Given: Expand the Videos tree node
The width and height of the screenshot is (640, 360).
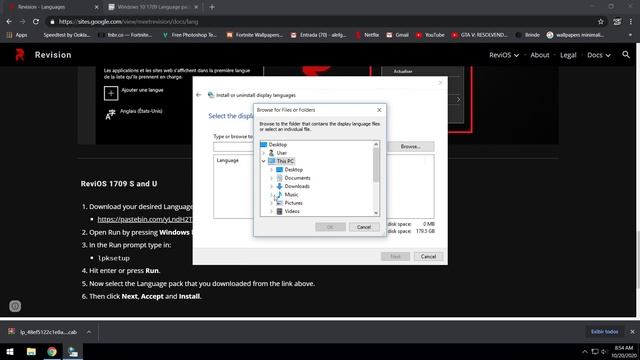Looking at the screenshot, I should pos(272,211).
